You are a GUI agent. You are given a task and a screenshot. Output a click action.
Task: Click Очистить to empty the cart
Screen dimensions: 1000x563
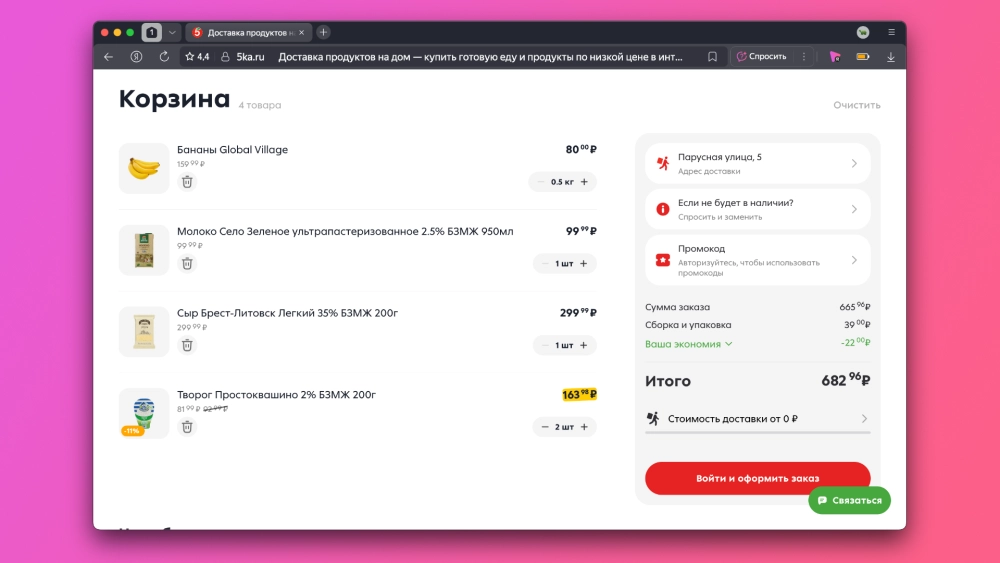(x=856, y=105)
